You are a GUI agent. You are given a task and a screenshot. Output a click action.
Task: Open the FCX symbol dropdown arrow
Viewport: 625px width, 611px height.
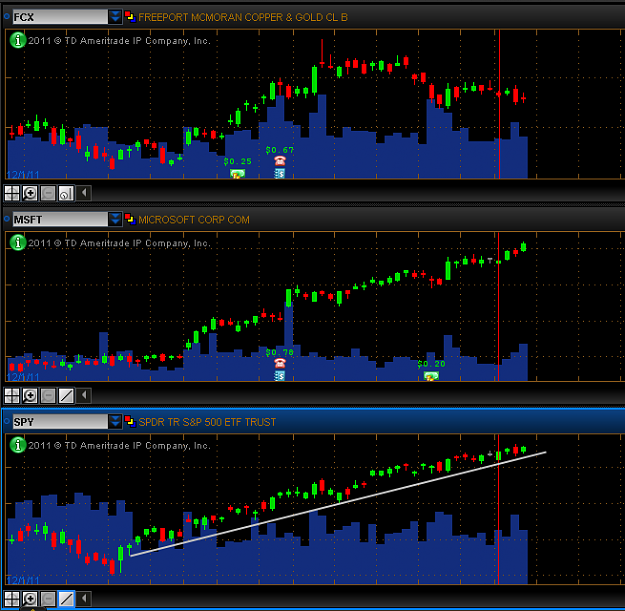click(x=115, y=17)
